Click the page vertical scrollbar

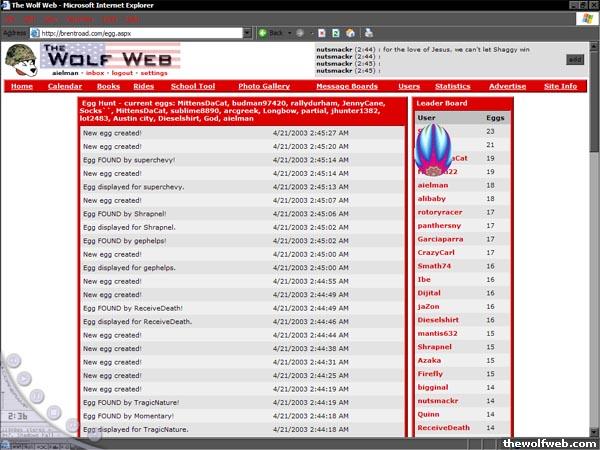pos(594,250)
